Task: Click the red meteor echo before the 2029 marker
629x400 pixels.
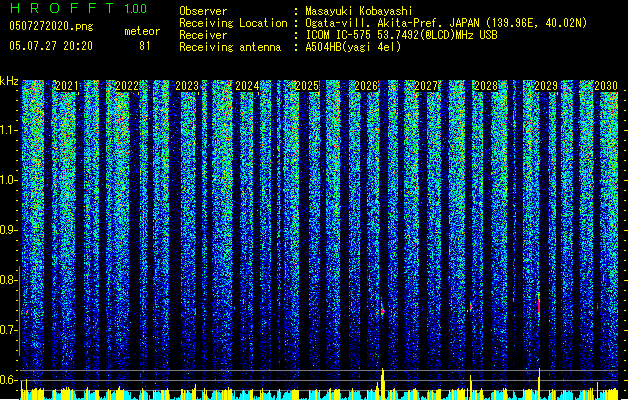Action: pos(539,305)
